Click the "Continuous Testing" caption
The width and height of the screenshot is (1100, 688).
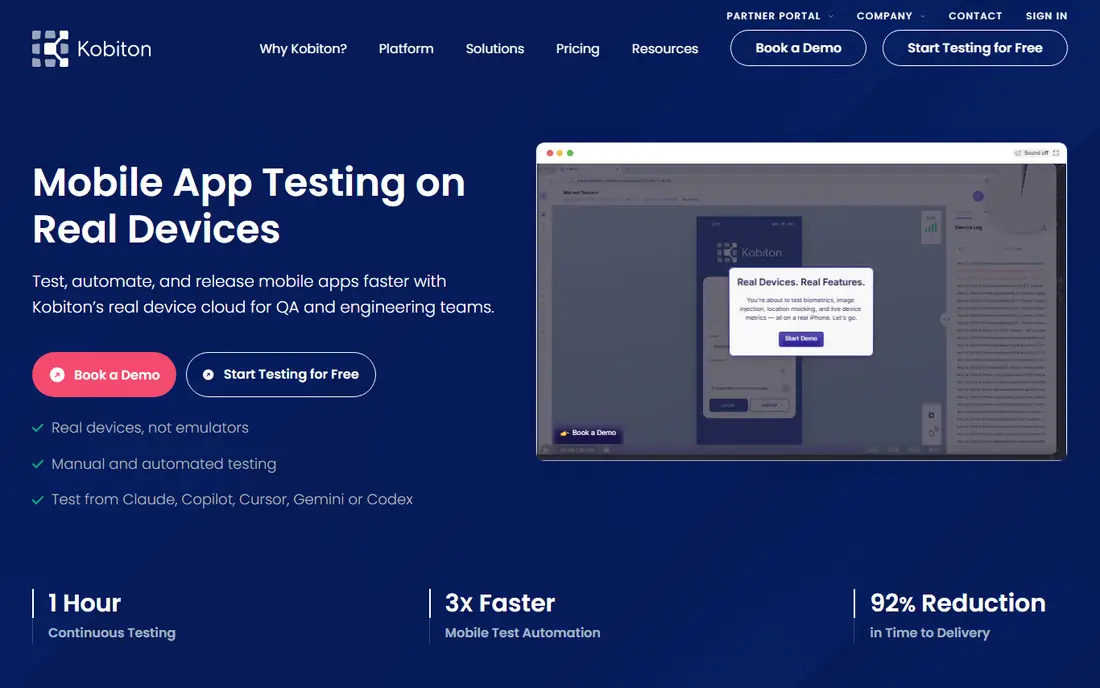[112, 633]
